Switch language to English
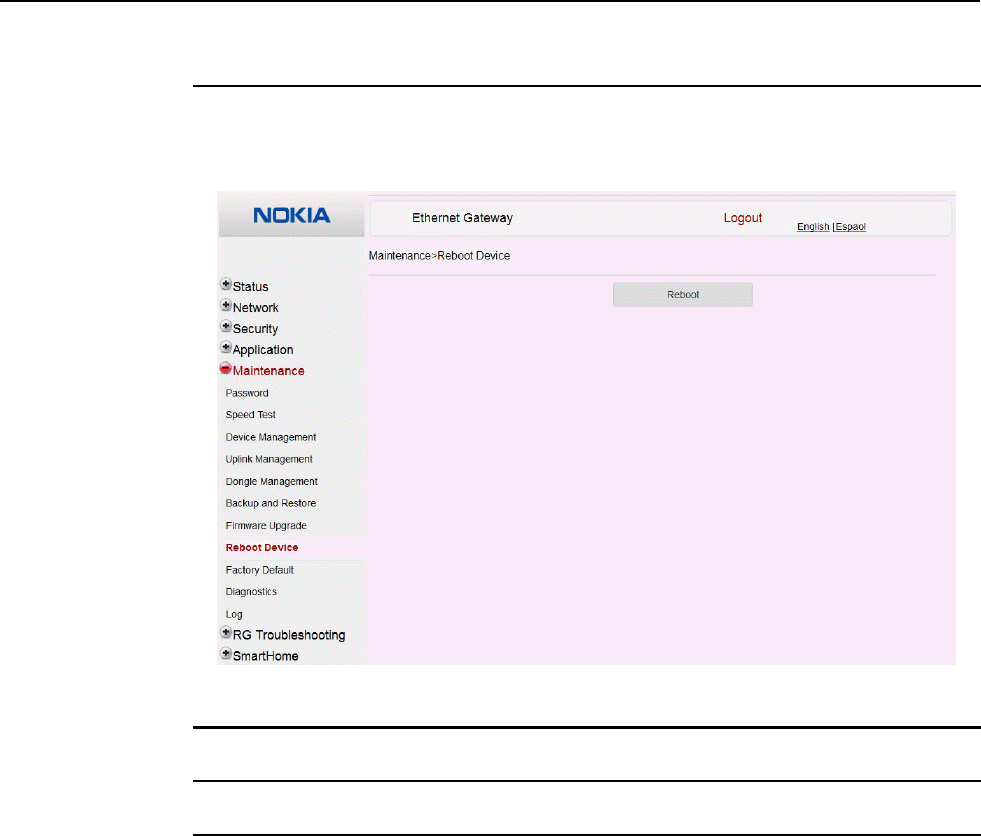 pos(813,227)
